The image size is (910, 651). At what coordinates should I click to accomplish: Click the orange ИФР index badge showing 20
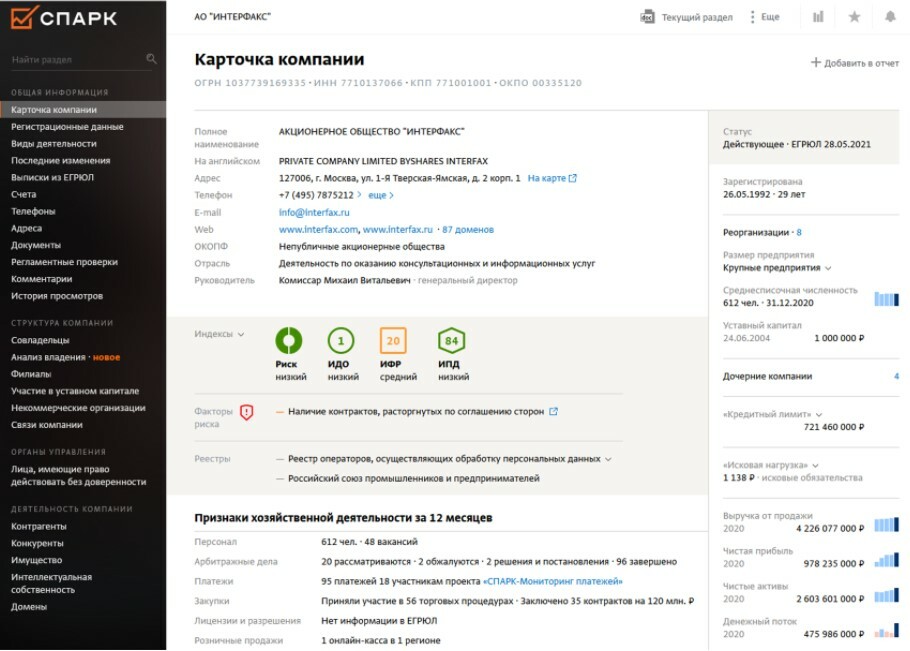click(x=393, y=341)
